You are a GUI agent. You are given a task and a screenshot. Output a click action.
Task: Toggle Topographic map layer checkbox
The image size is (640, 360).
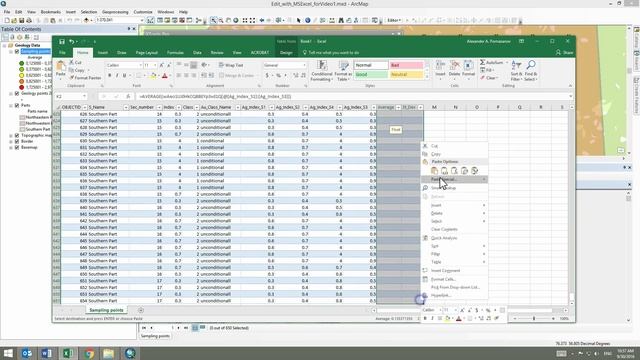[x=17, y=135]
